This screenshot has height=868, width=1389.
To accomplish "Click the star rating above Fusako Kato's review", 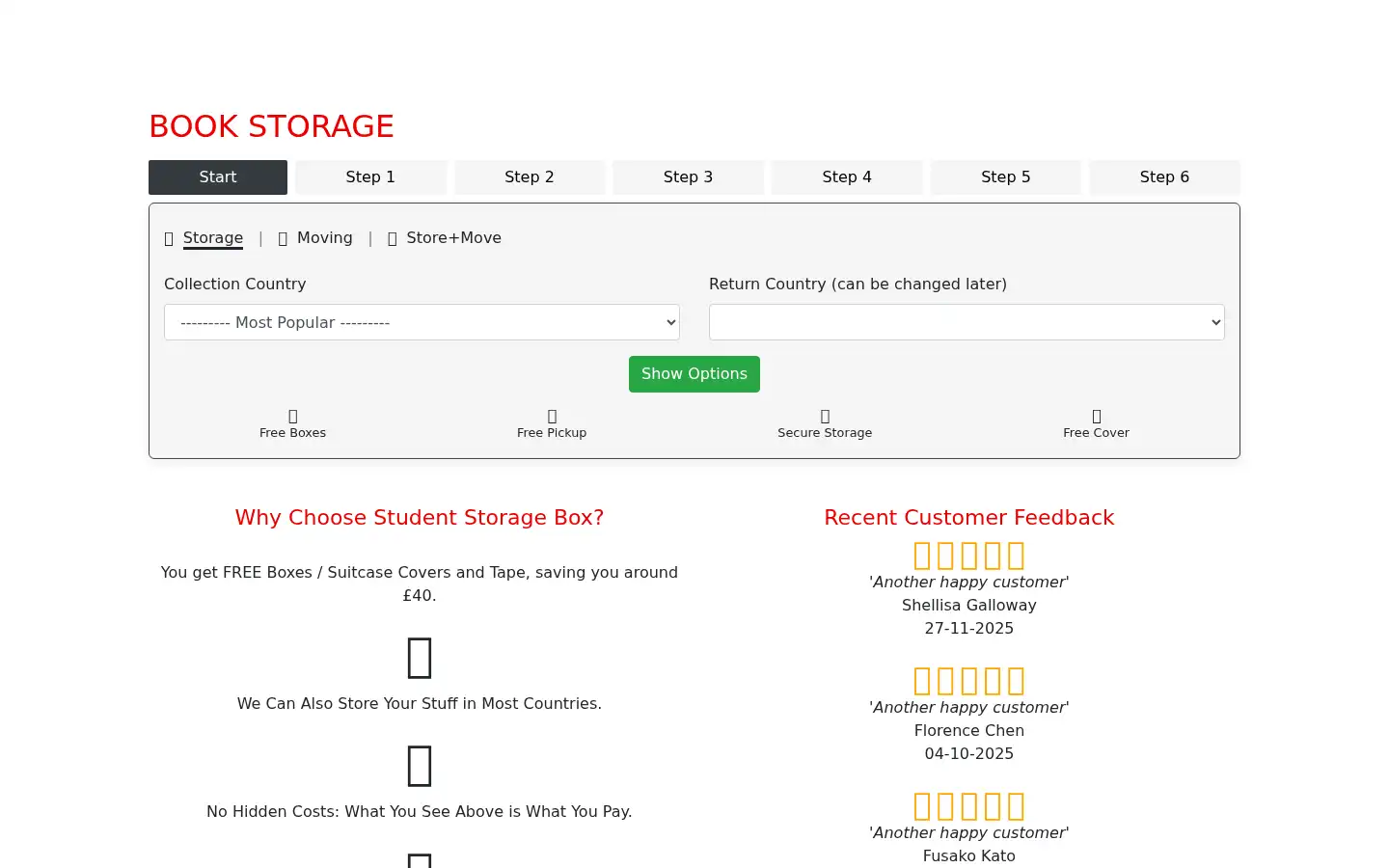I will (x=969, y=806).
